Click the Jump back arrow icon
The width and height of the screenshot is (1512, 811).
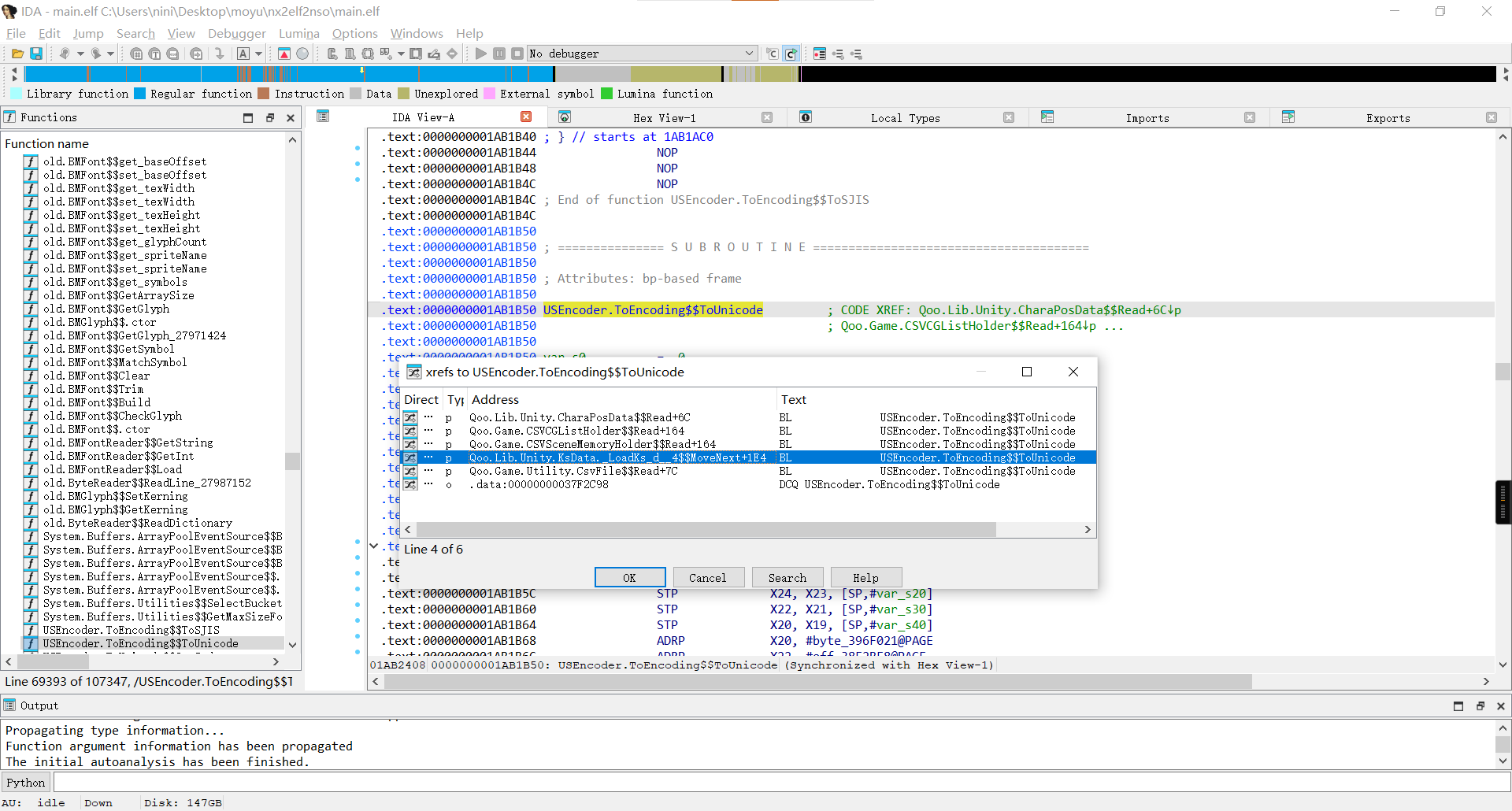pyautogui.click(x=65, y=54)
